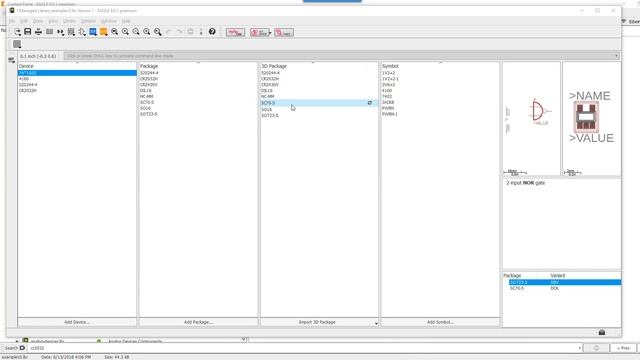The height and width of the screenshot is (360, 640).
Task: Click the Zoom to fit magnifier icon
Action: pyautogui.click(x=115, y=32)
